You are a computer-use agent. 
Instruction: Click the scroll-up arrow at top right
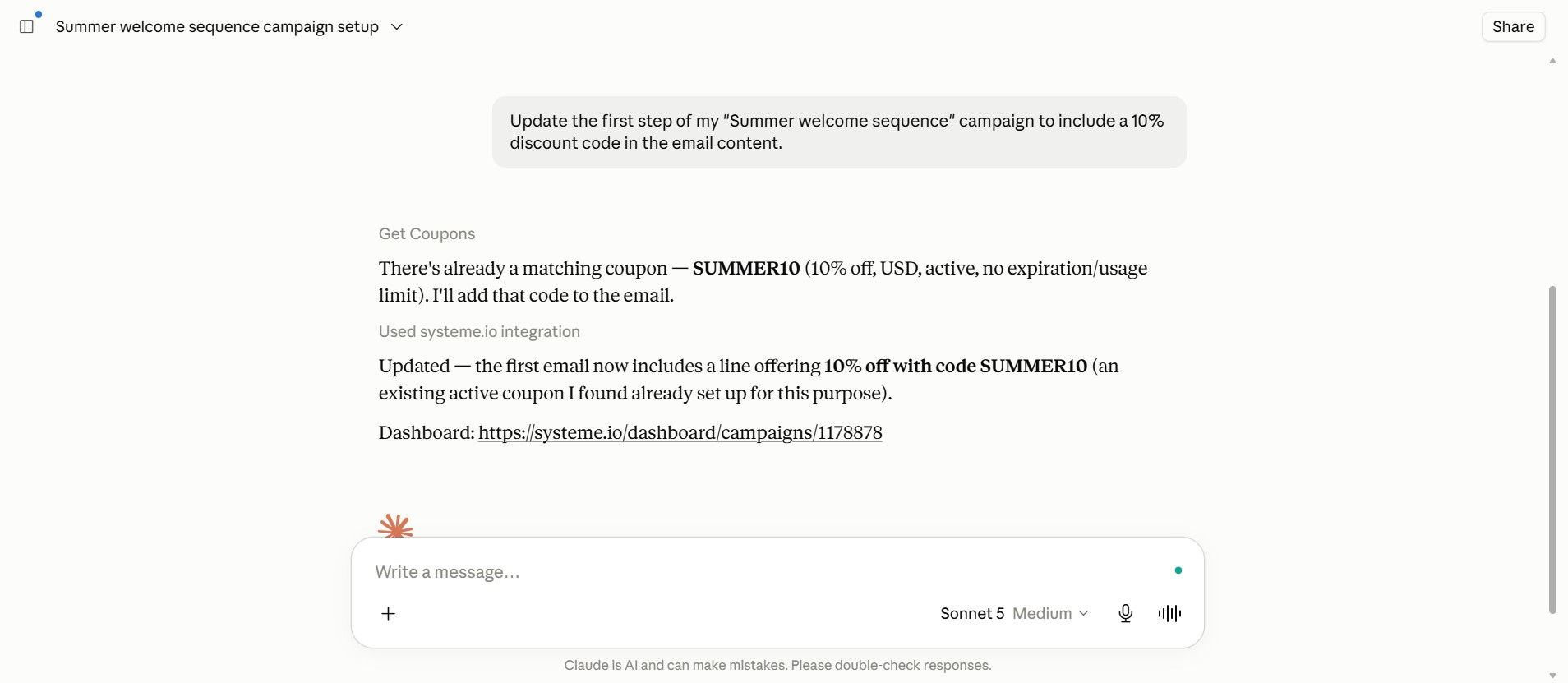click(x=1552, y=61)
